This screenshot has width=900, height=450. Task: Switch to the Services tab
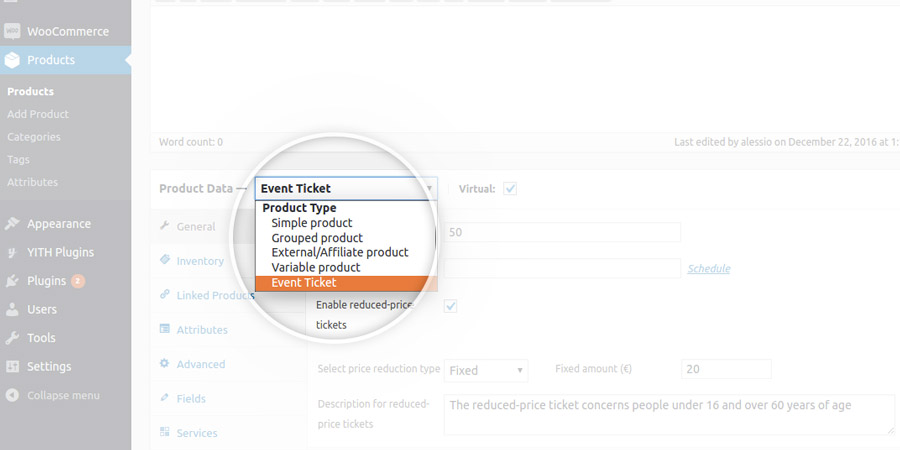pyautogui.click(x=197, y=433)
